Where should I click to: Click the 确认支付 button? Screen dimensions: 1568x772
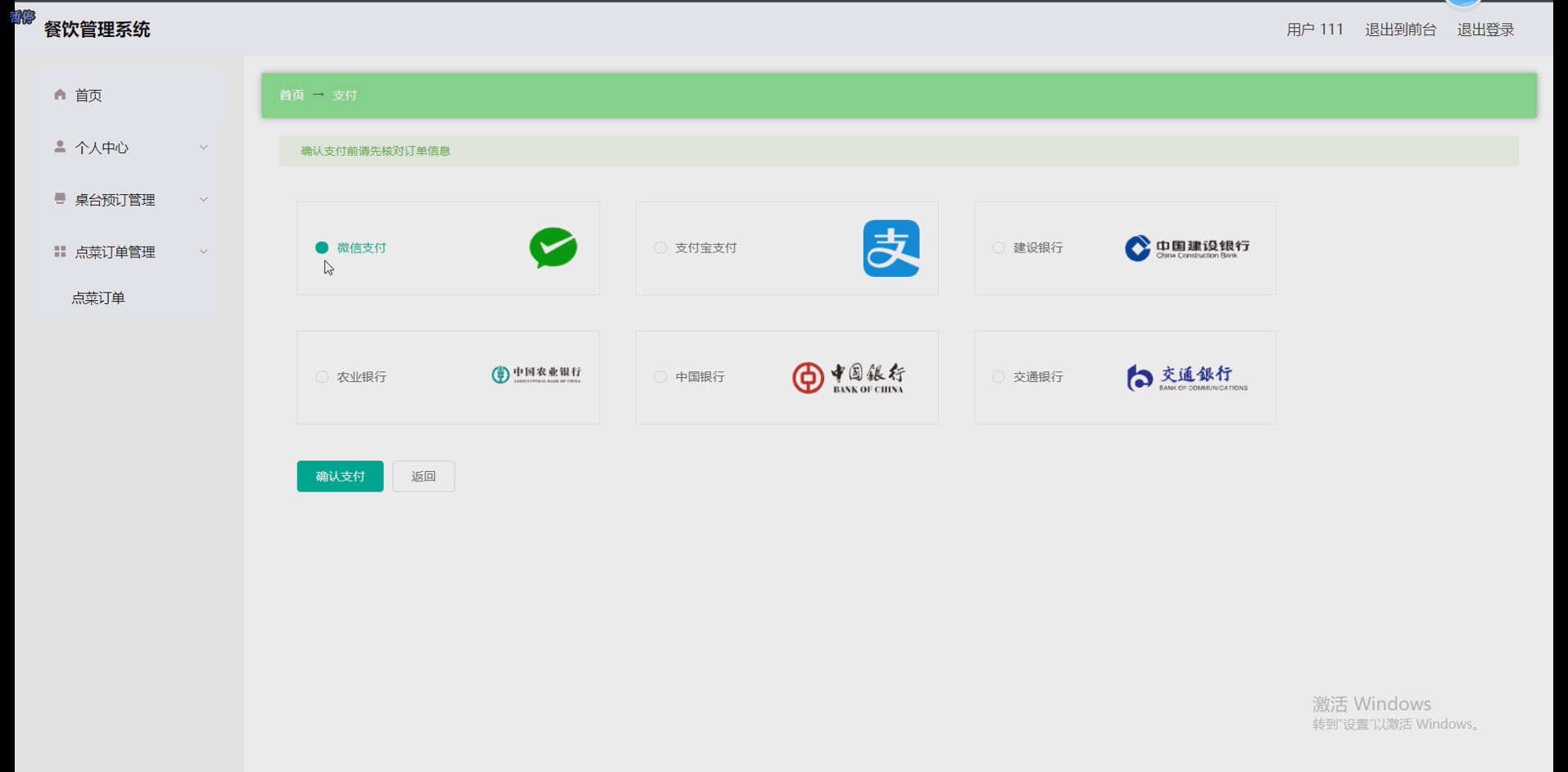point(340,476)
